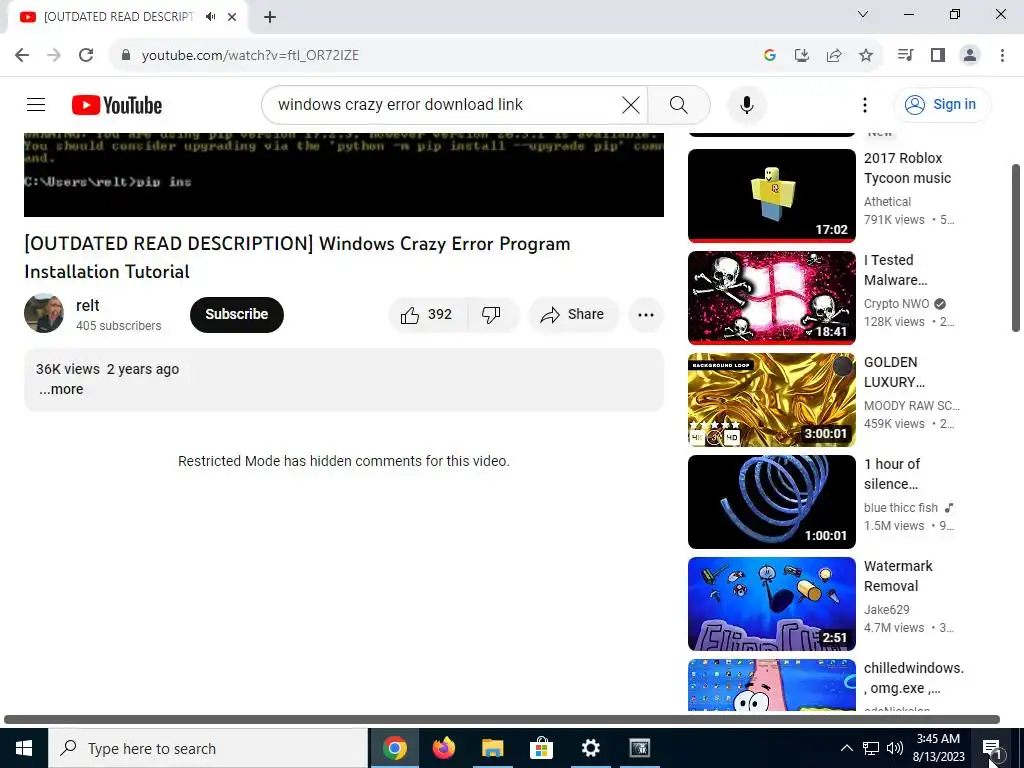Clear the search box with the X
This screenshot has width=1024, height=768.
(631, 104)
